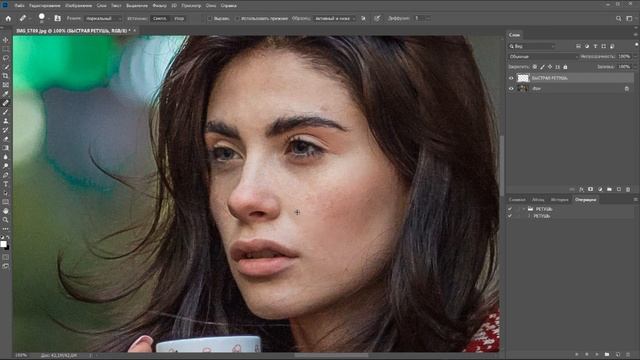Click the Диффузия value field
This screenshot has width=640, height=360.
pos(420,18)
